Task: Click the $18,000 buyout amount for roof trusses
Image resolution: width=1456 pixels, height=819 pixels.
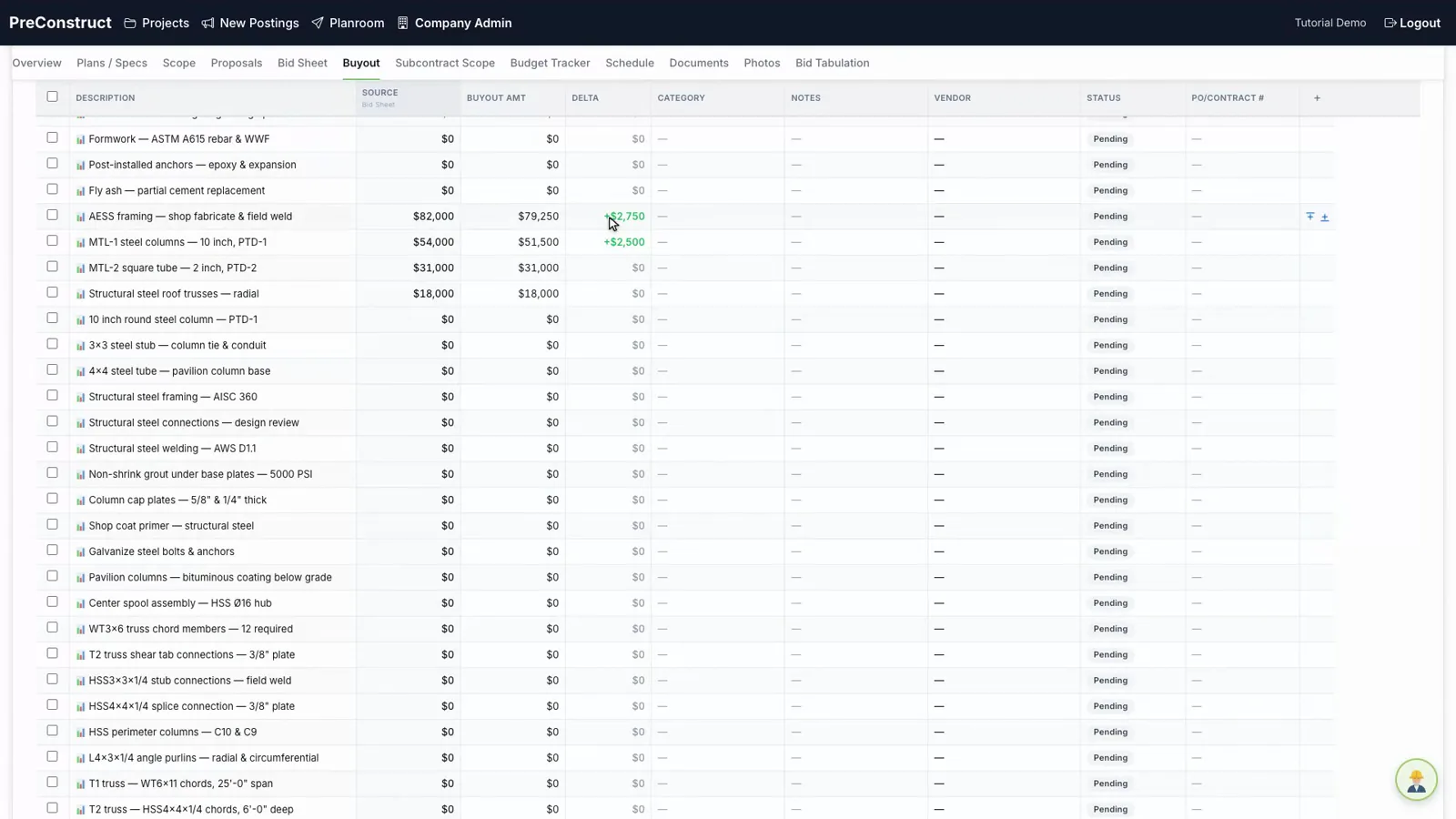Action: click(x=538, y=294)
